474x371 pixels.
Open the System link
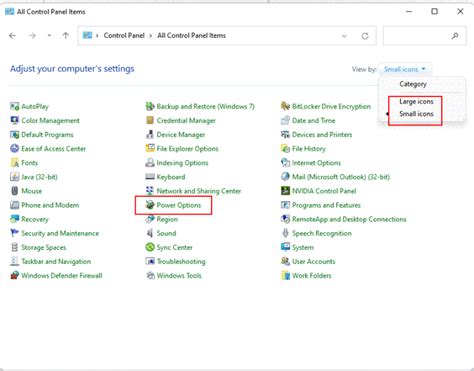[x=303, y=247]
